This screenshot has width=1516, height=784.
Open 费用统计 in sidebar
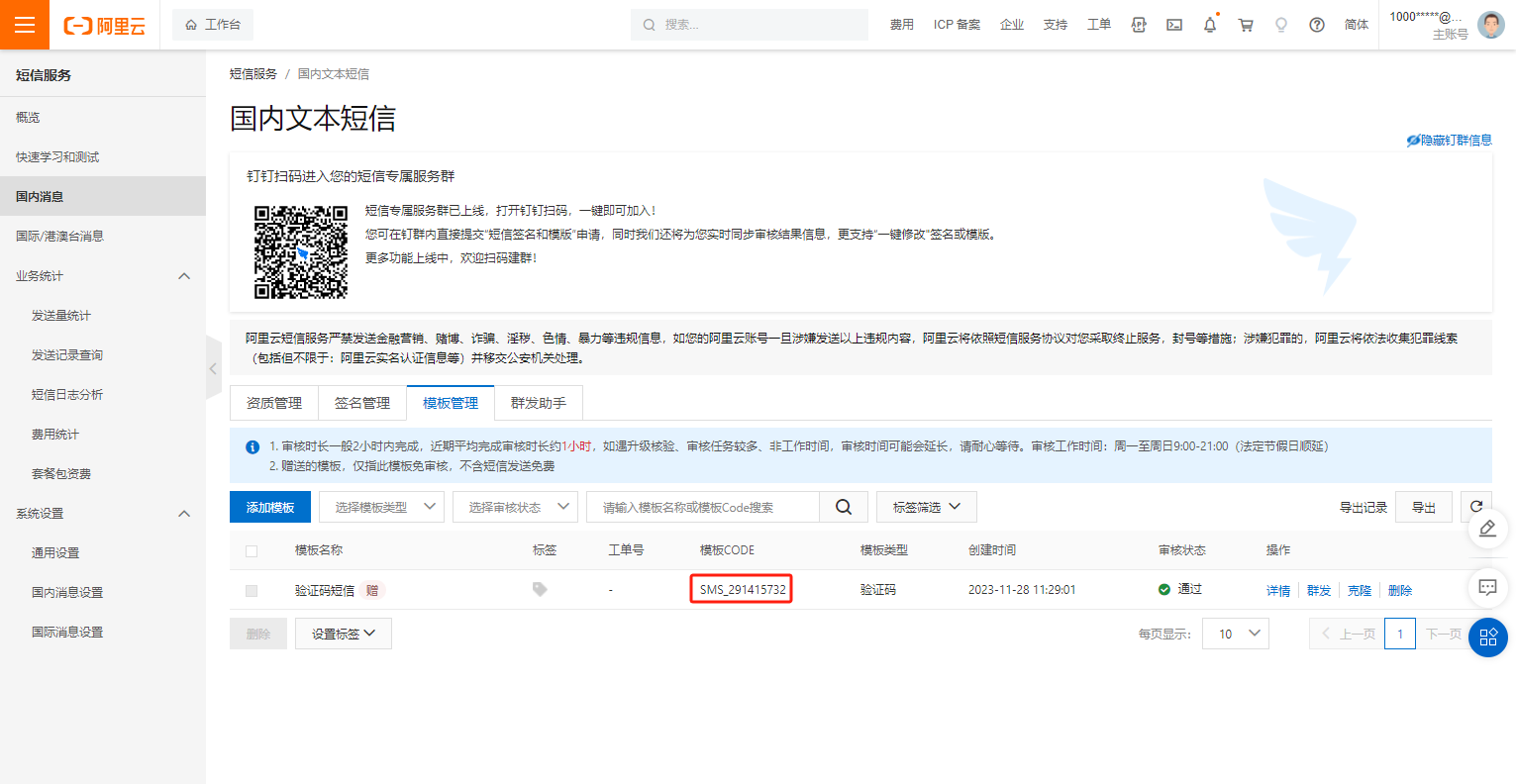(x=55, y=435)
